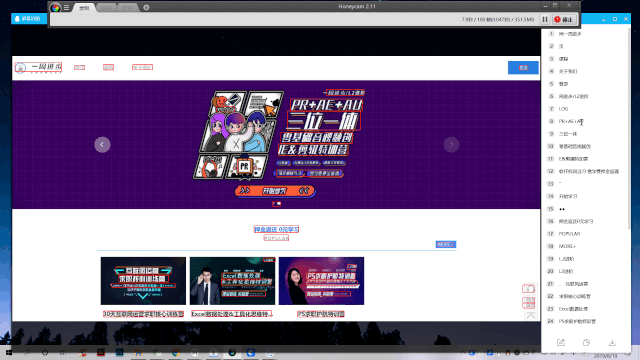Viewport: 640px width, 360px height.
Task: Close the Honeycam tab with the X icon
Action: [x=146, y=7]
